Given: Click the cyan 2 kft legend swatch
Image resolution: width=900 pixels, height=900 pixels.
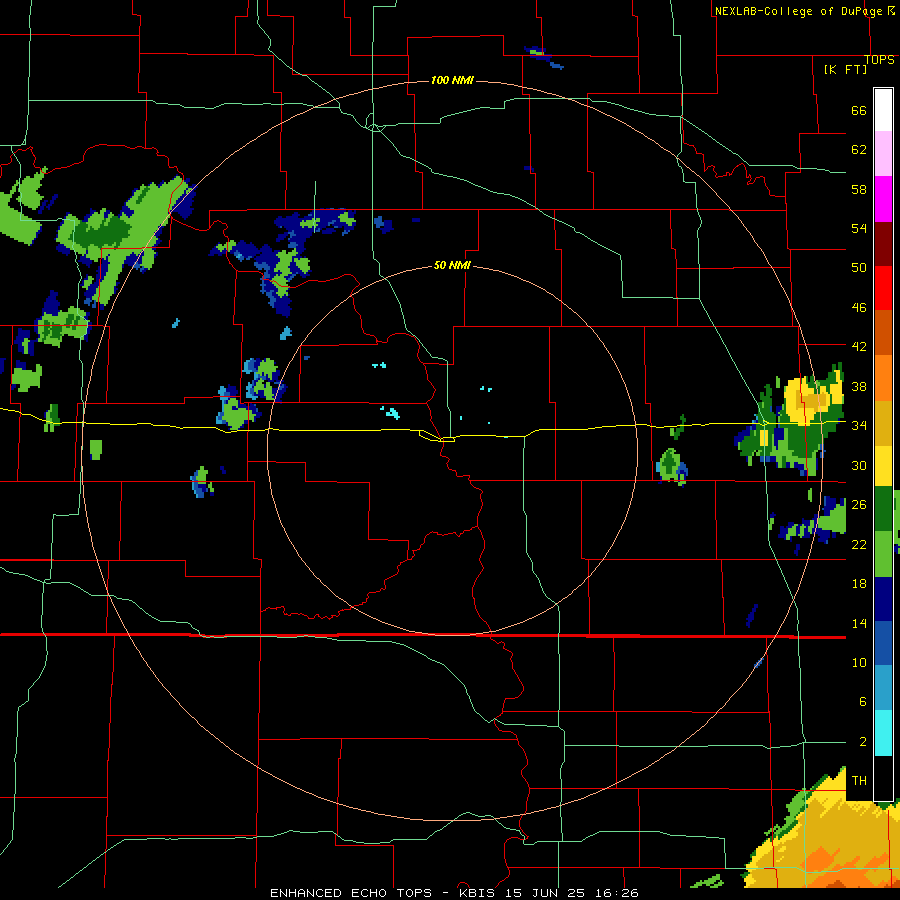Looking at the screenshot, I should coord(883,734).
